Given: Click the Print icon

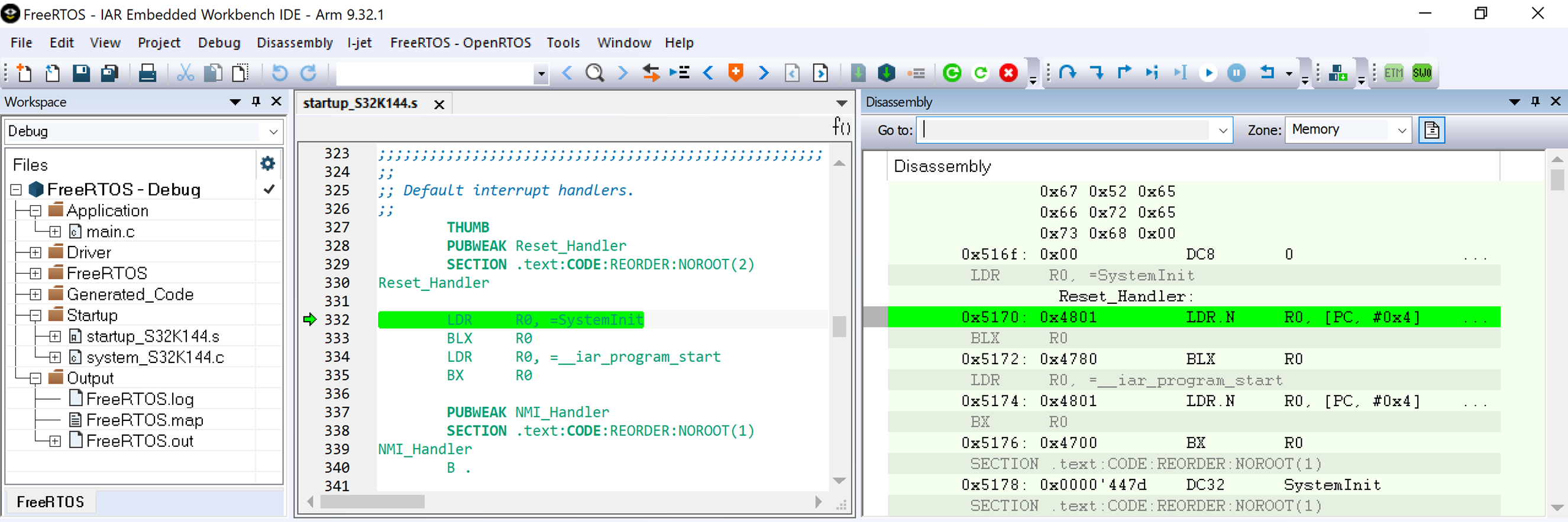Looking at the screenshot, I should [147, 73].
